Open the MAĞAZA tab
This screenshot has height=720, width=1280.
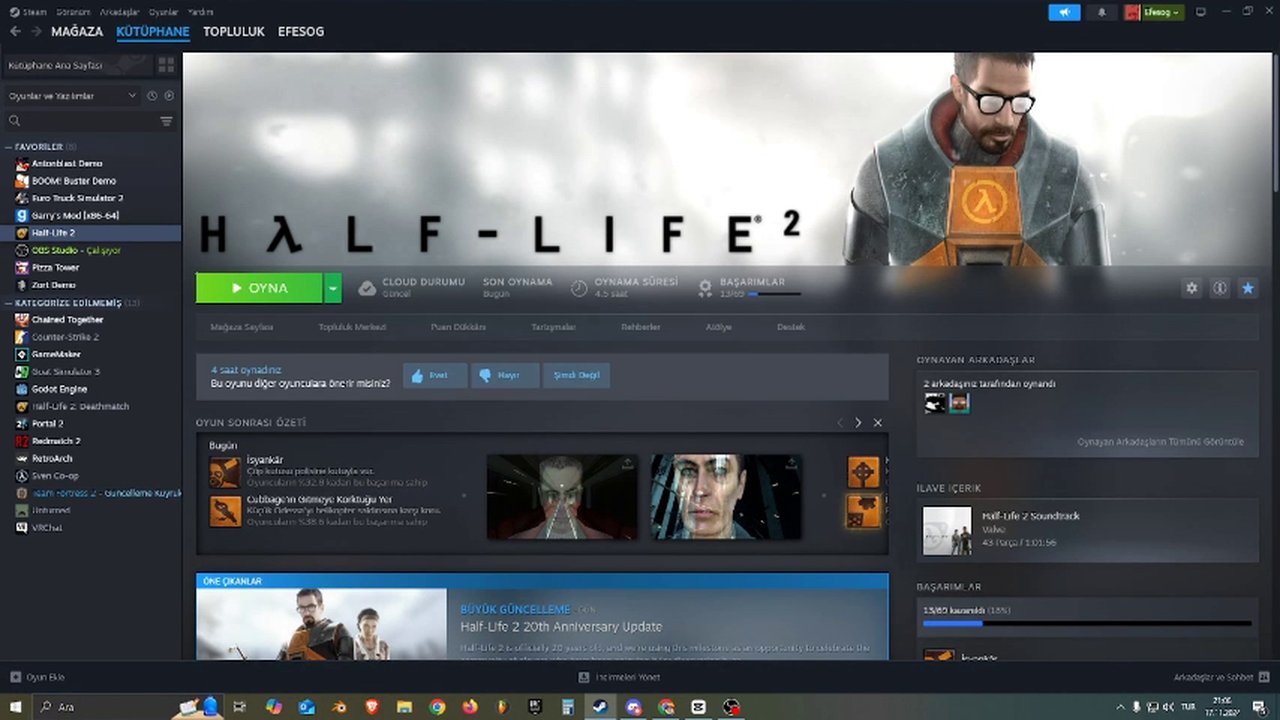point(77,32)
